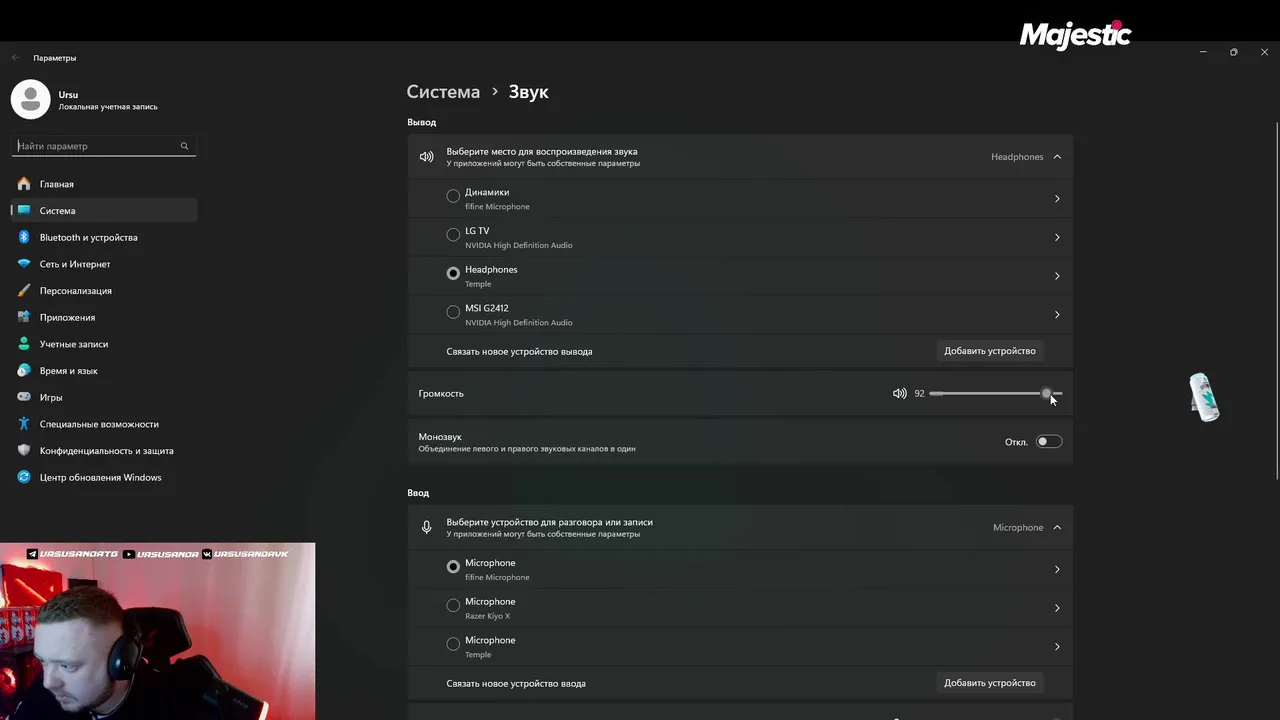Click the Bluetooth и устройства icon
1280x720 pixels.
(24, 237)
